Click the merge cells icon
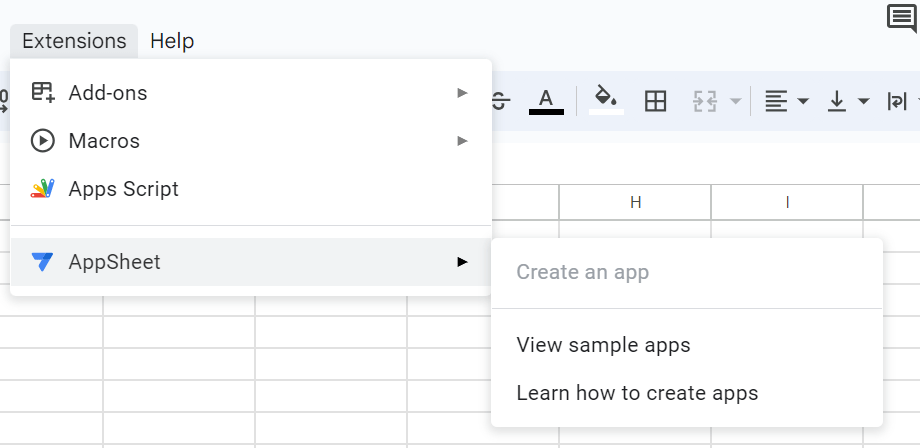The width and height of the screenshot is (920, 448). (705, 101)
